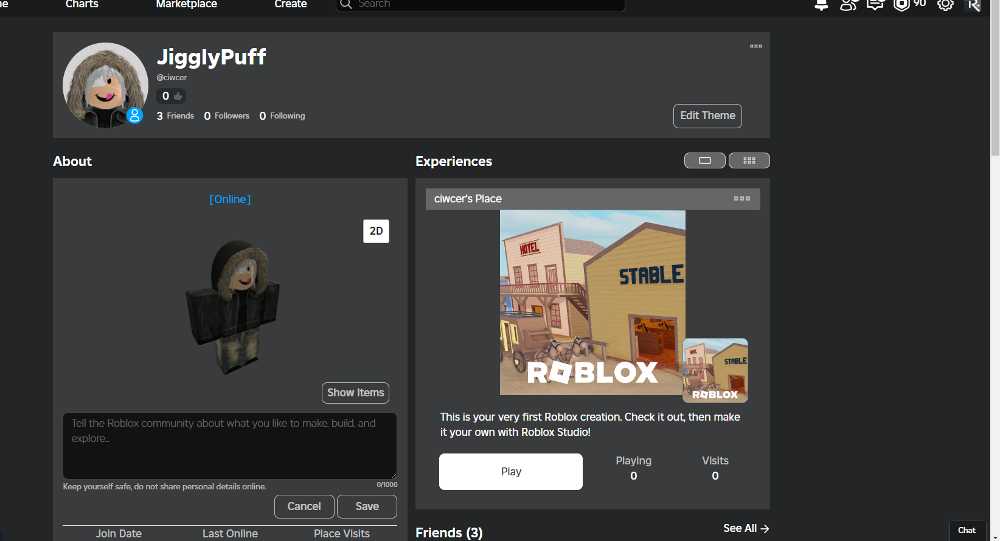The height and width of the screenshot is (541, 1000).
Task: Open the friends icon in top bar
Action: click(848, 5)
